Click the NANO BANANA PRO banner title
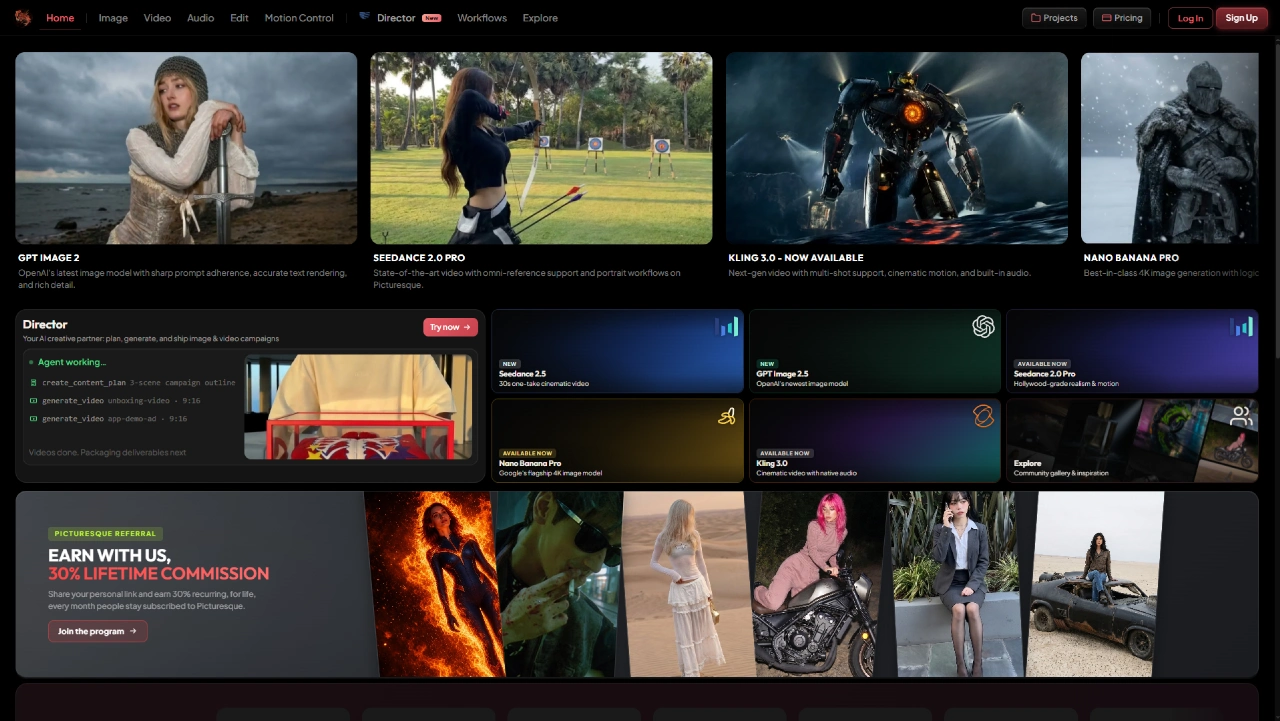The width and height of the screenshot is (1280, 721). [x=1131, y=258]
